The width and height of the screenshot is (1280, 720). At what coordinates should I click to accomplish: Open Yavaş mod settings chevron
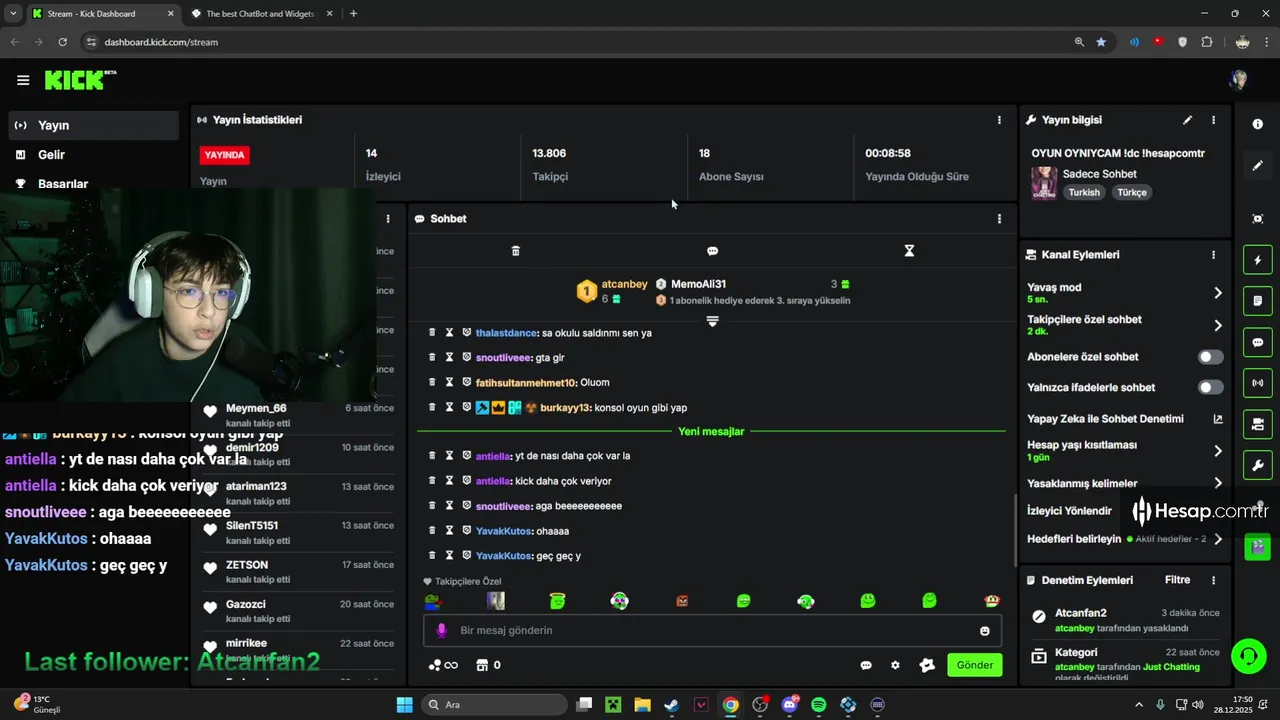point(1217,293)
